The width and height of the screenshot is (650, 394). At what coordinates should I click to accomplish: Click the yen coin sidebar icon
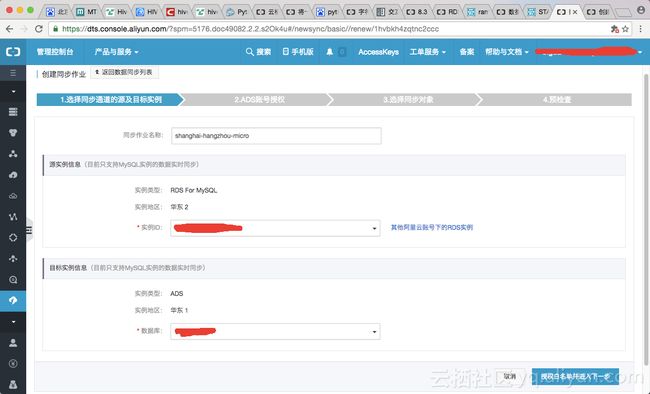[13, 364]
